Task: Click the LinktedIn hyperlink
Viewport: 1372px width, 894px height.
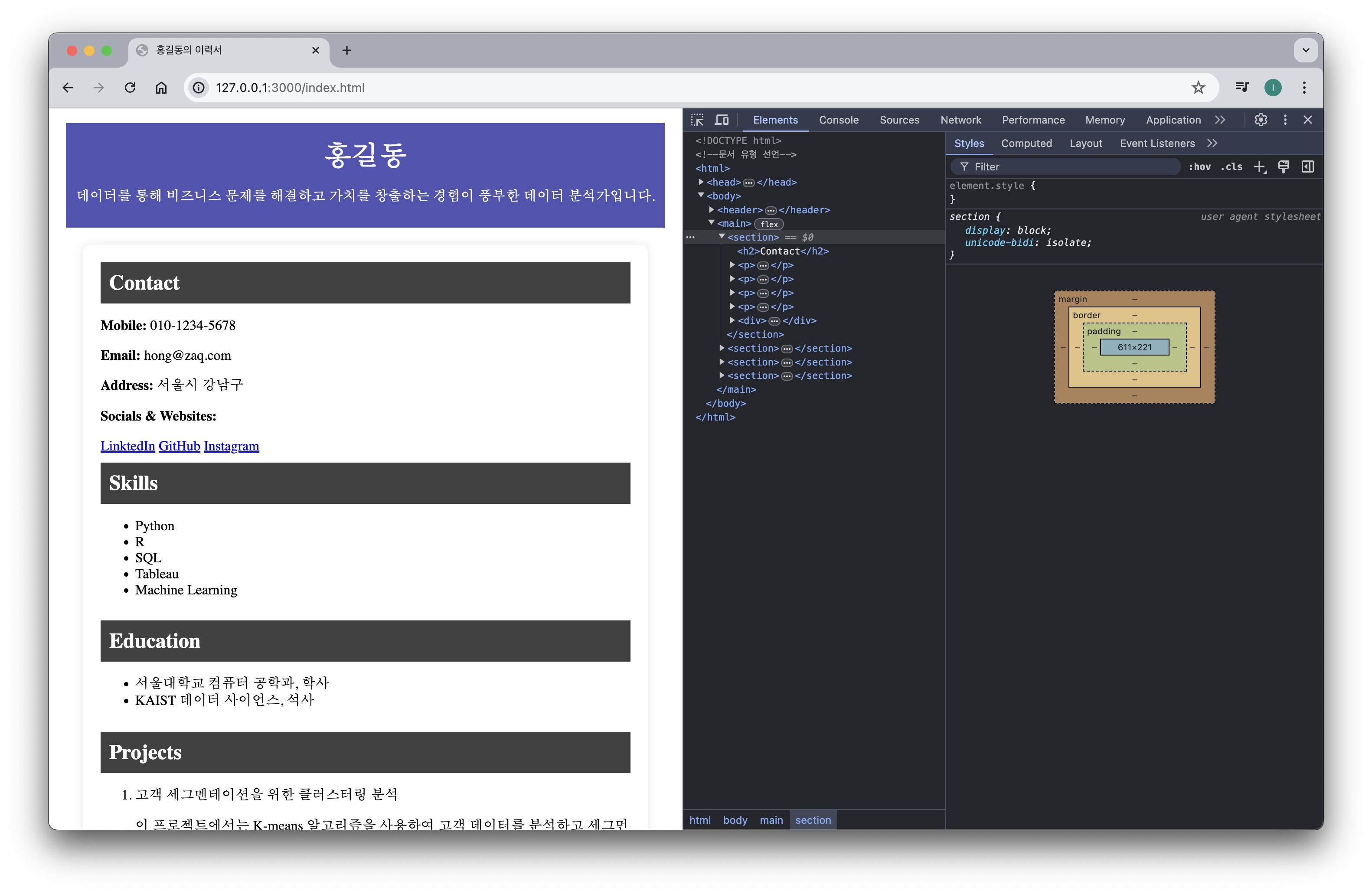Action: tap(127, 446)
